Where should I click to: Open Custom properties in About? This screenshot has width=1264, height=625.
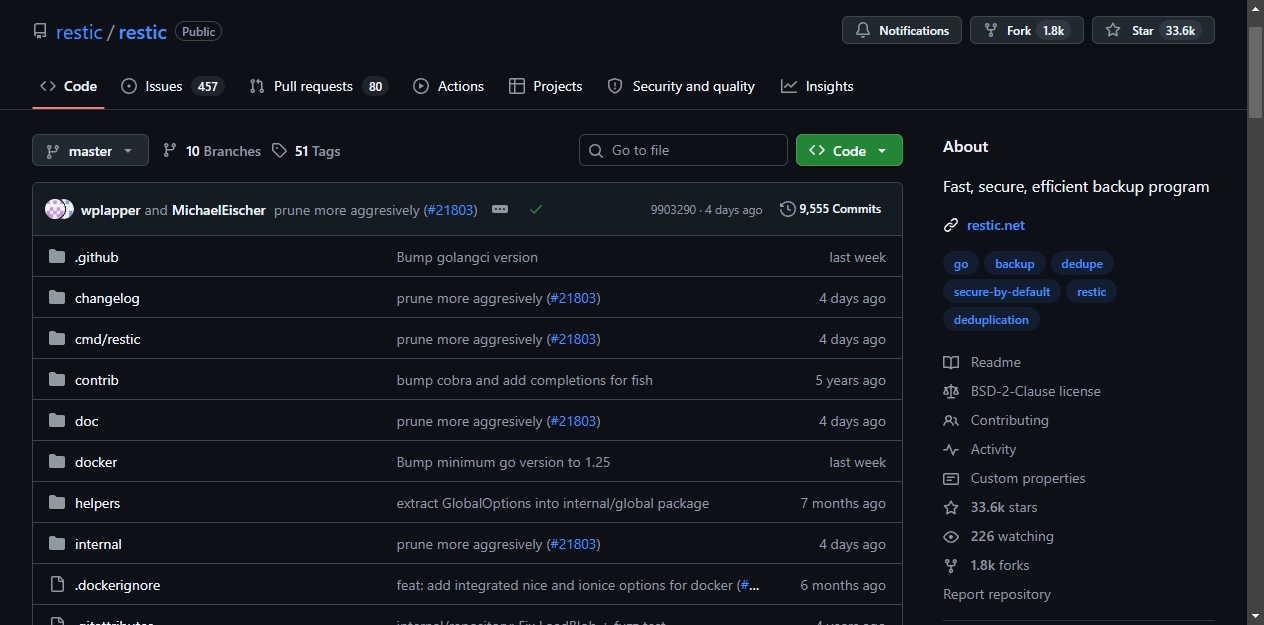pos(1028,478)
